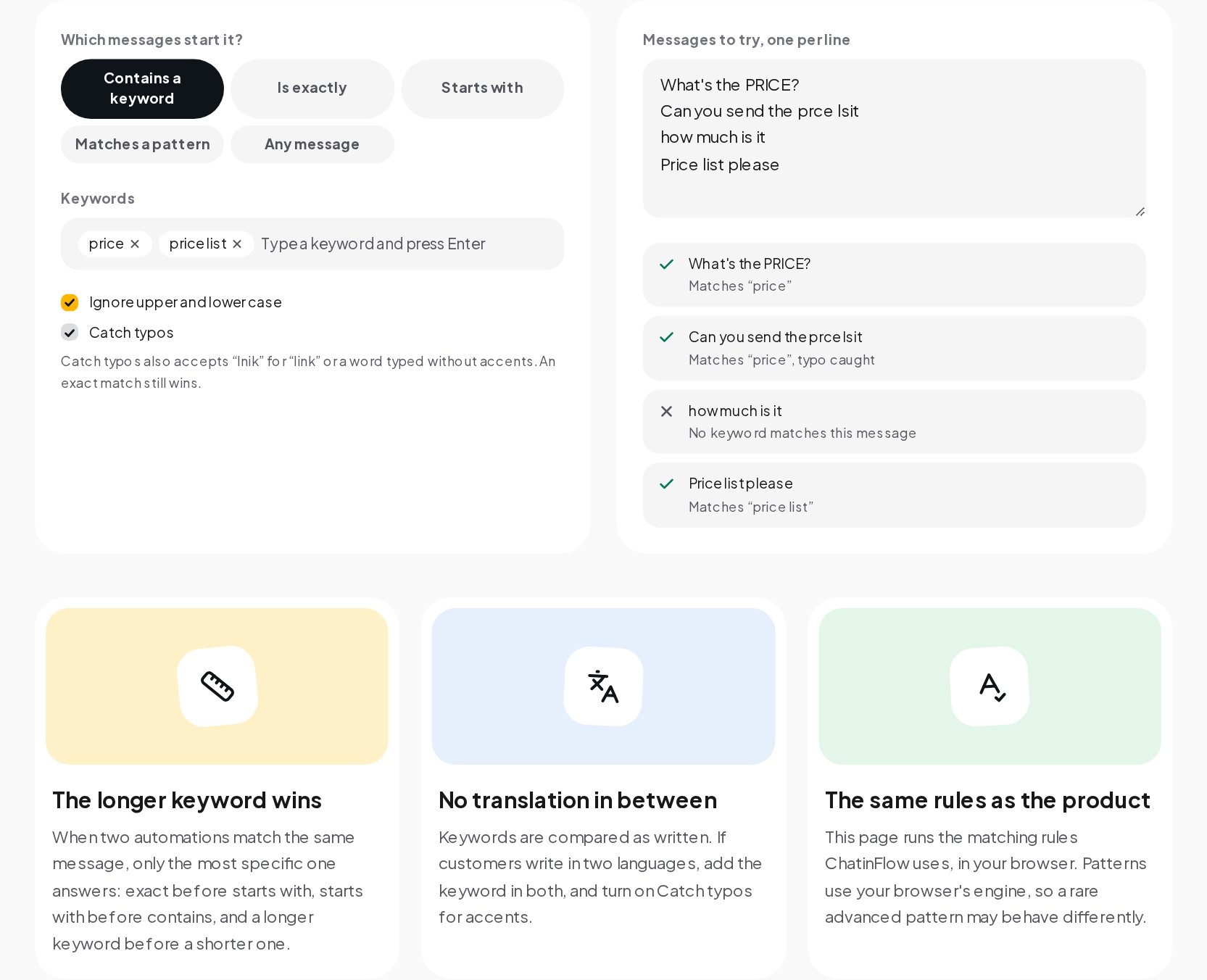The image size is (1207, 980).
Task: Click the Catch typos helper description text
Action: point(308,372)
